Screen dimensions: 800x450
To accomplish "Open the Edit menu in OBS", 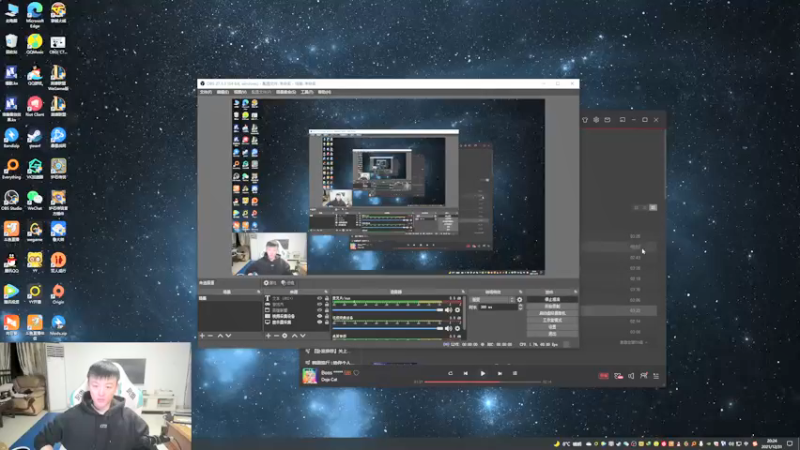I will (222, 92).
